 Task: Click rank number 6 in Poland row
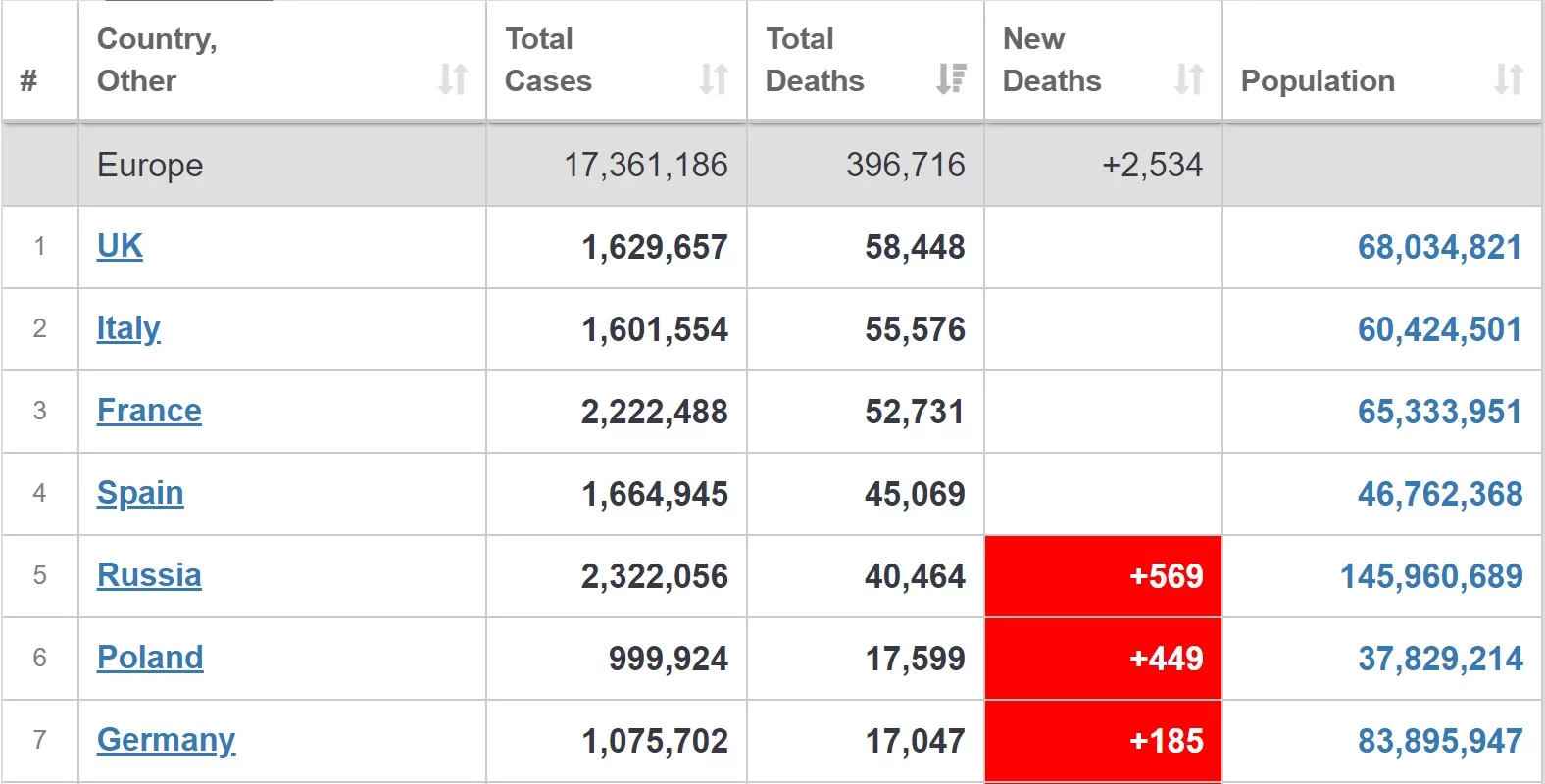tap(39, 658)
